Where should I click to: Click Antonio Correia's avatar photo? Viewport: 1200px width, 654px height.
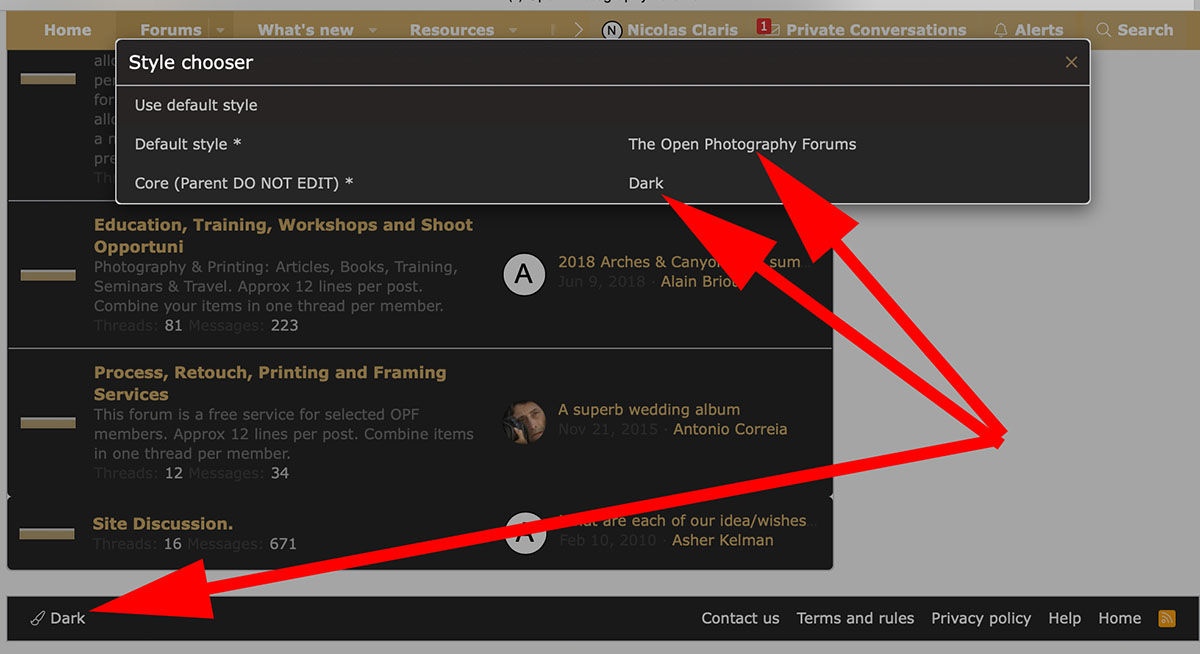[524, 421]
